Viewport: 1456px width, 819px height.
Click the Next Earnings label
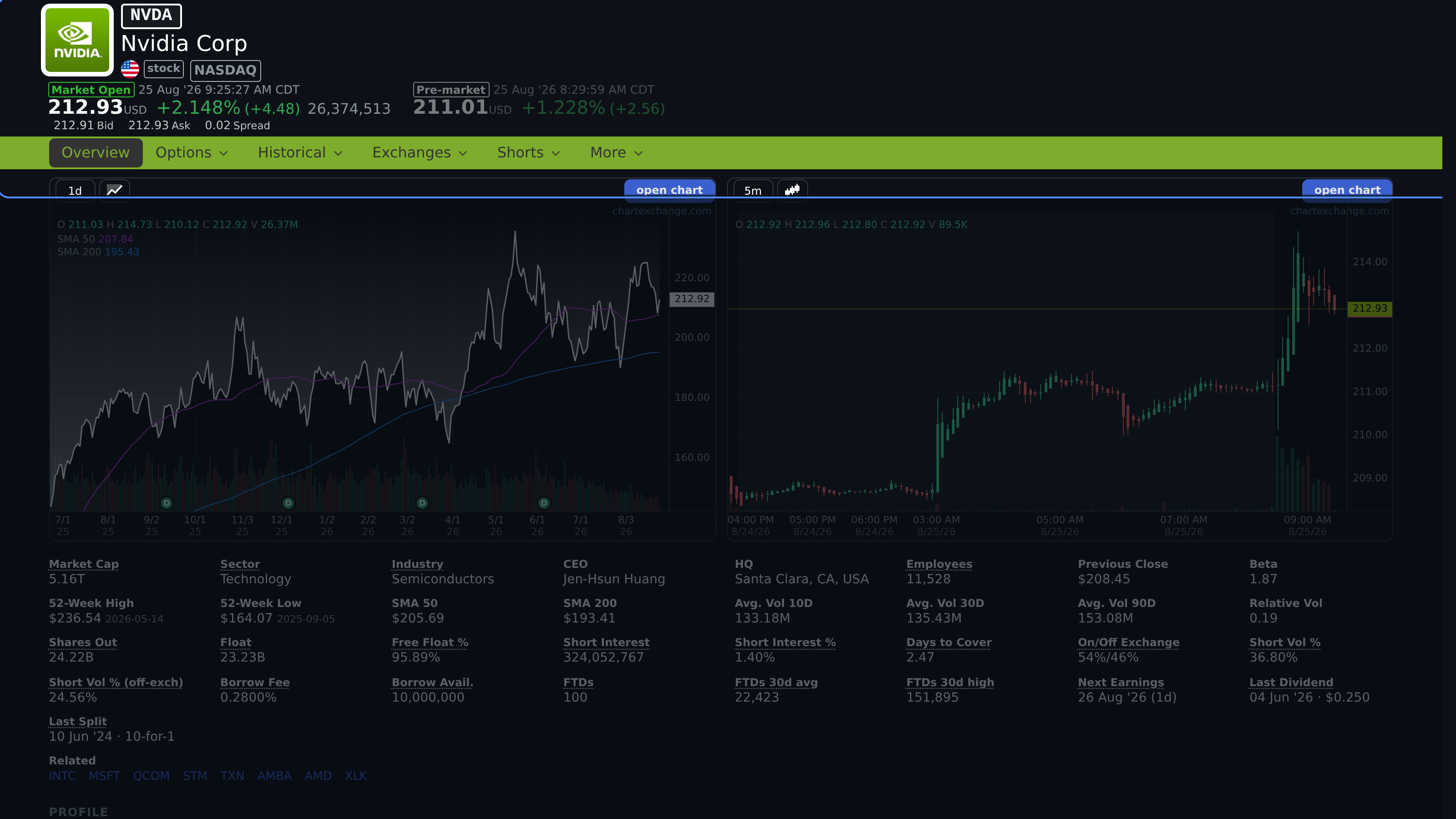[x=1121, y=682]
